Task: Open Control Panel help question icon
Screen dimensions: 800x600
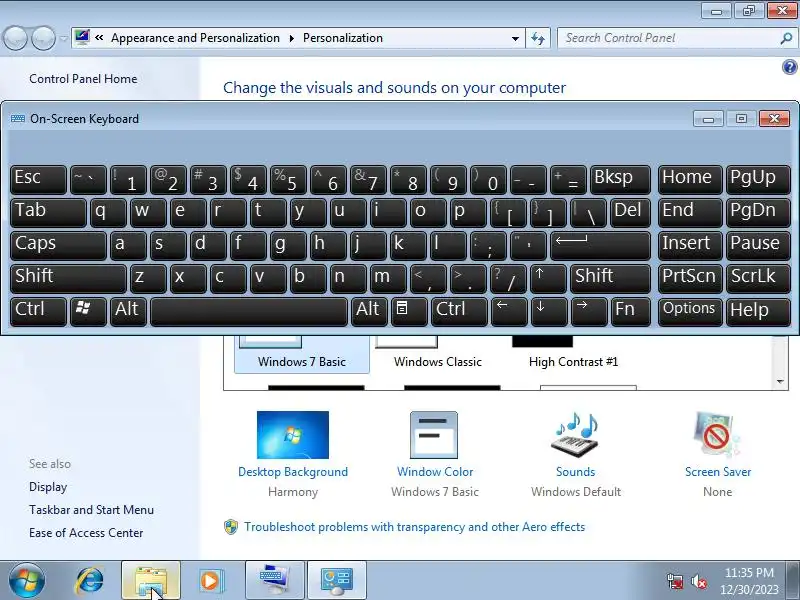Action: click(x=789, y=67)
